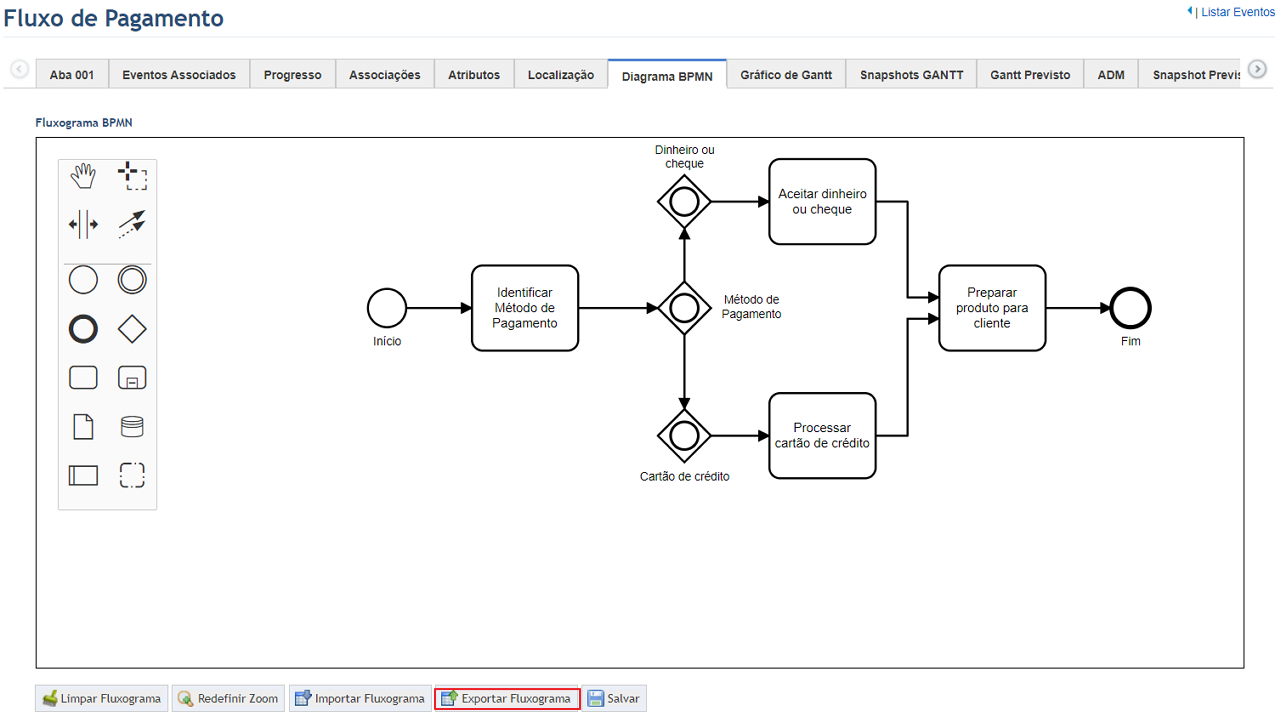1275x717 pixels.
Task: Open the Snapshots GANTT tab
Action: coord(911,75)
